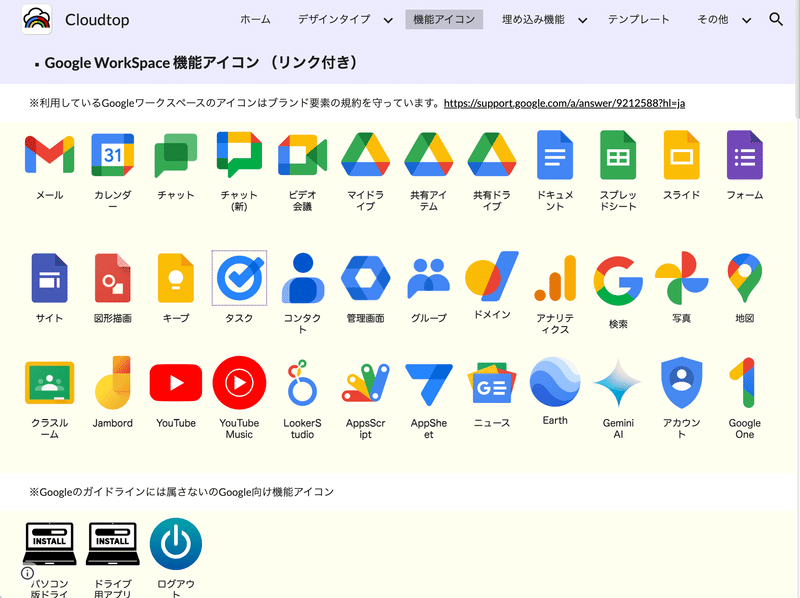Click the Cloudtop rainbow cloud logo
800x598 pixels.
(x=37, y=19)
